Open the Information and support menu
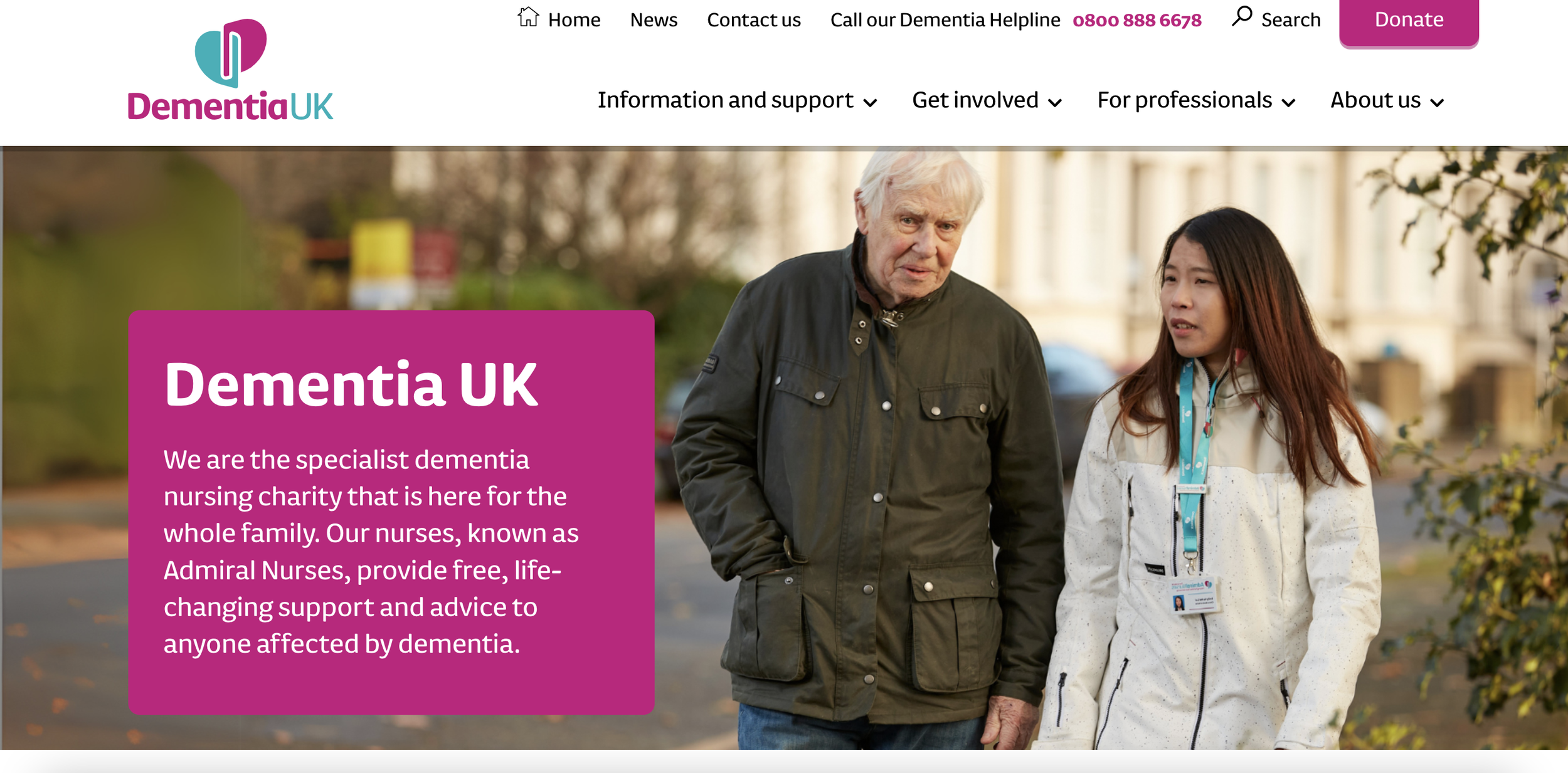 click(x=725, y=100)
